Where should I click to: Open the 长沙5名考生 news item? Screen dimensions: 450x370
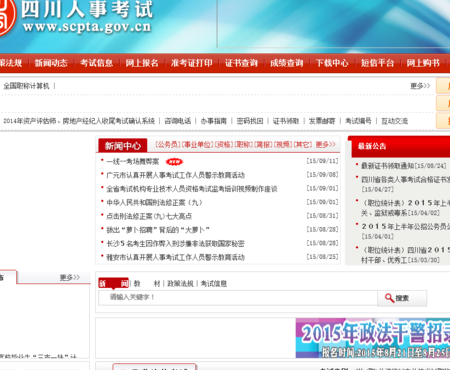click(x=175, y=244)
